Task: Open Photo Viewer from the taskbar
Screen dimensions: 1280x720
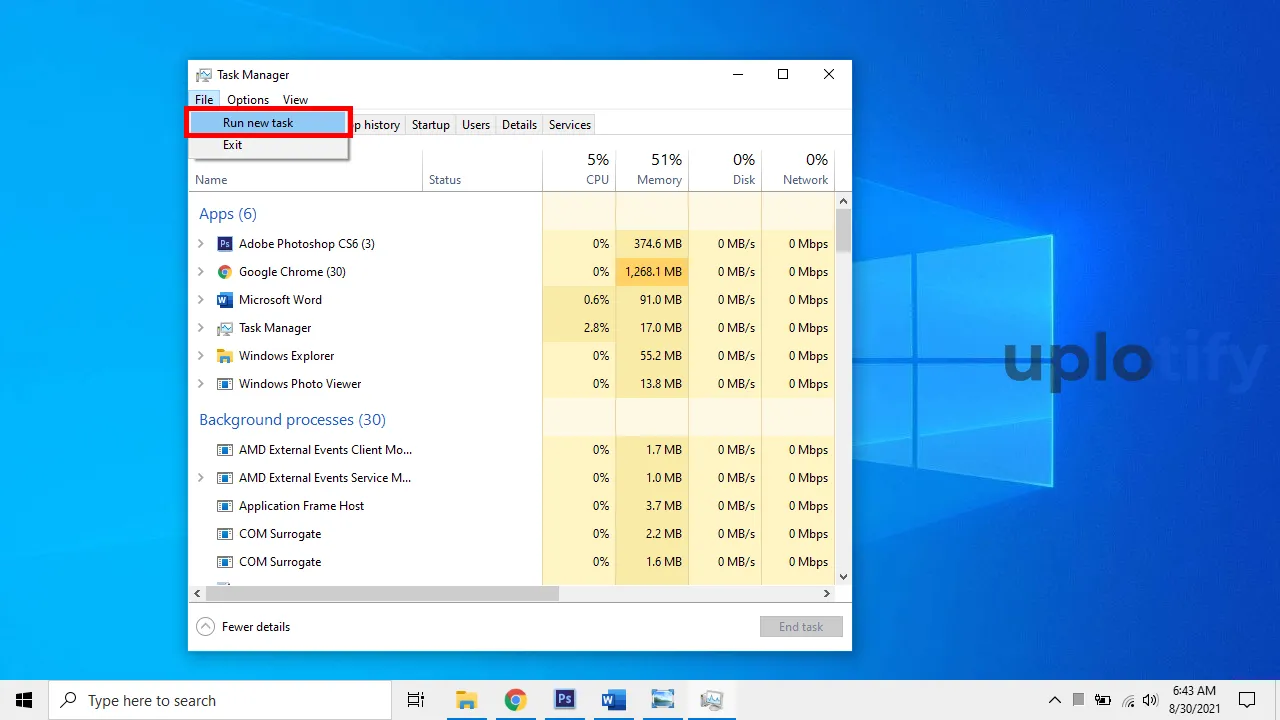Action: click(x=662, y=700)
